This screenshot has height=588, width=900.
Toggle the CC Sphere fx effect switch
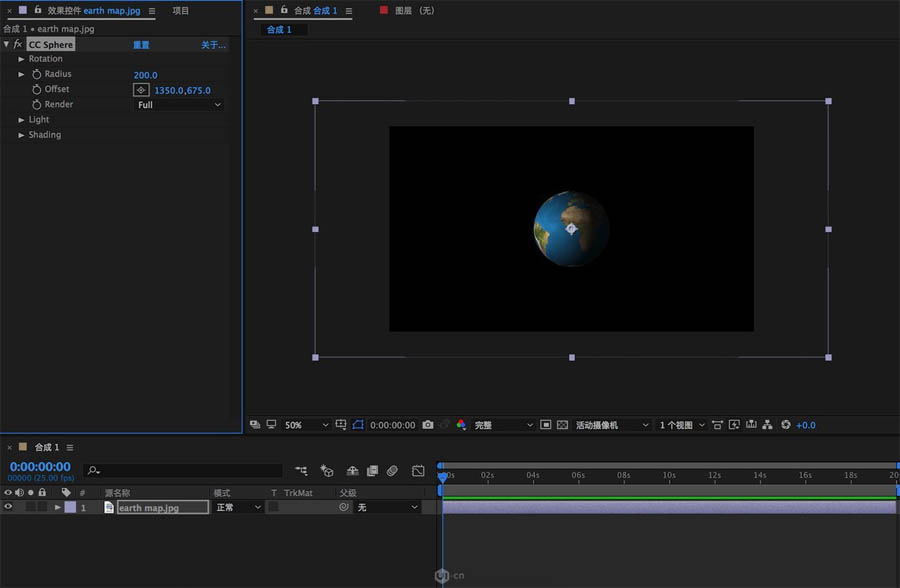[18, 45]
